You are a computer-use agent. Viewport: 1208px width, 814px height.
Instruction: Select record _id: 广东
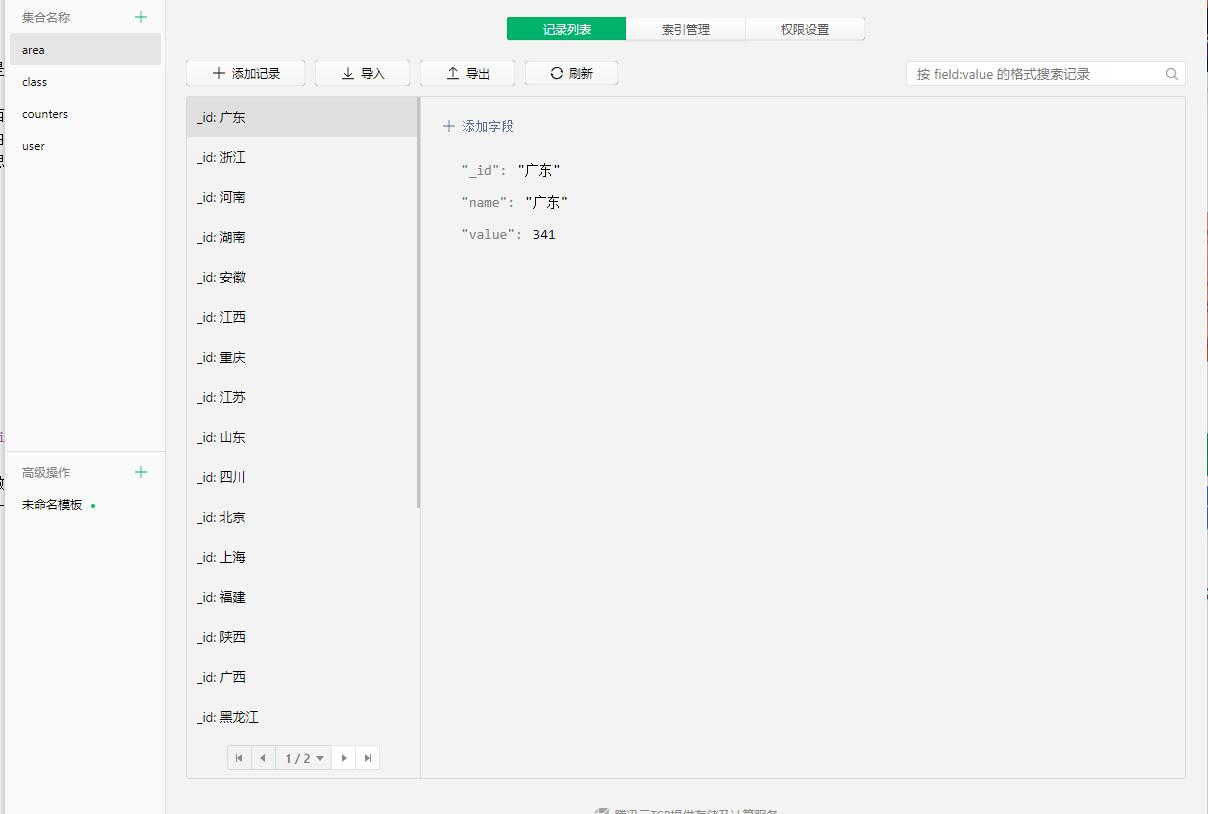tap(301, 117)
